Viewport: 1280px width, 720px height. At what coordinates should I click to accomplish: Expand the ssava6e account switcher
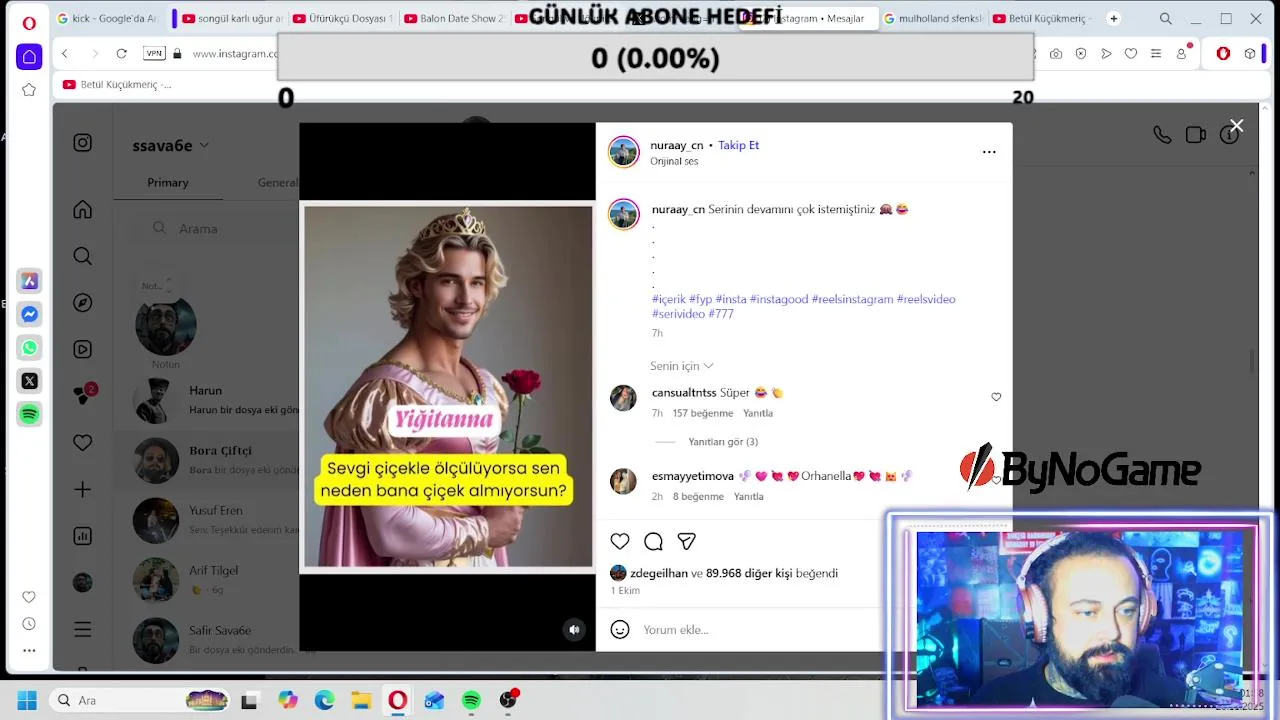pos(170,145)
